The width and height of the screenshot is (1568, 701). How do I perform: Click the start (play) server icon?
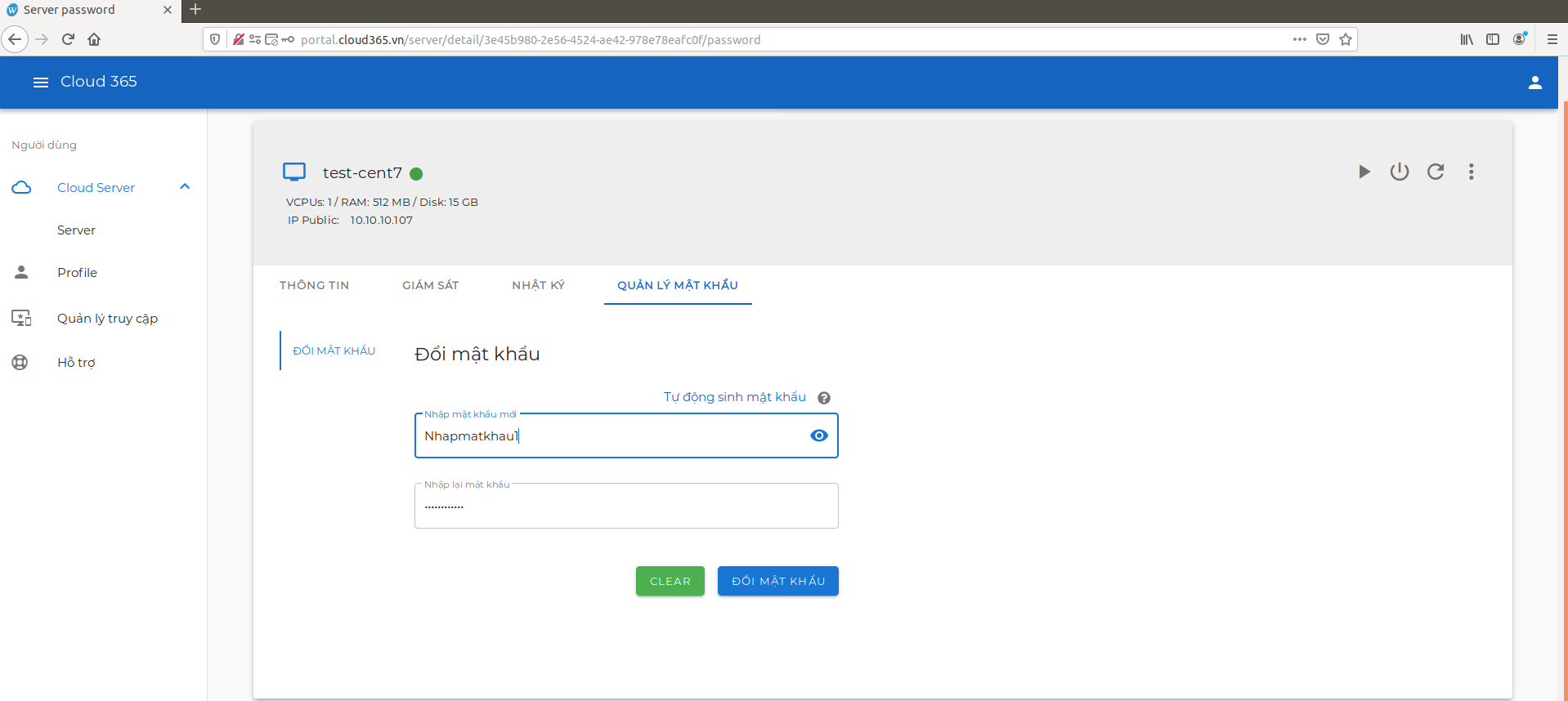click(1364, 172)
